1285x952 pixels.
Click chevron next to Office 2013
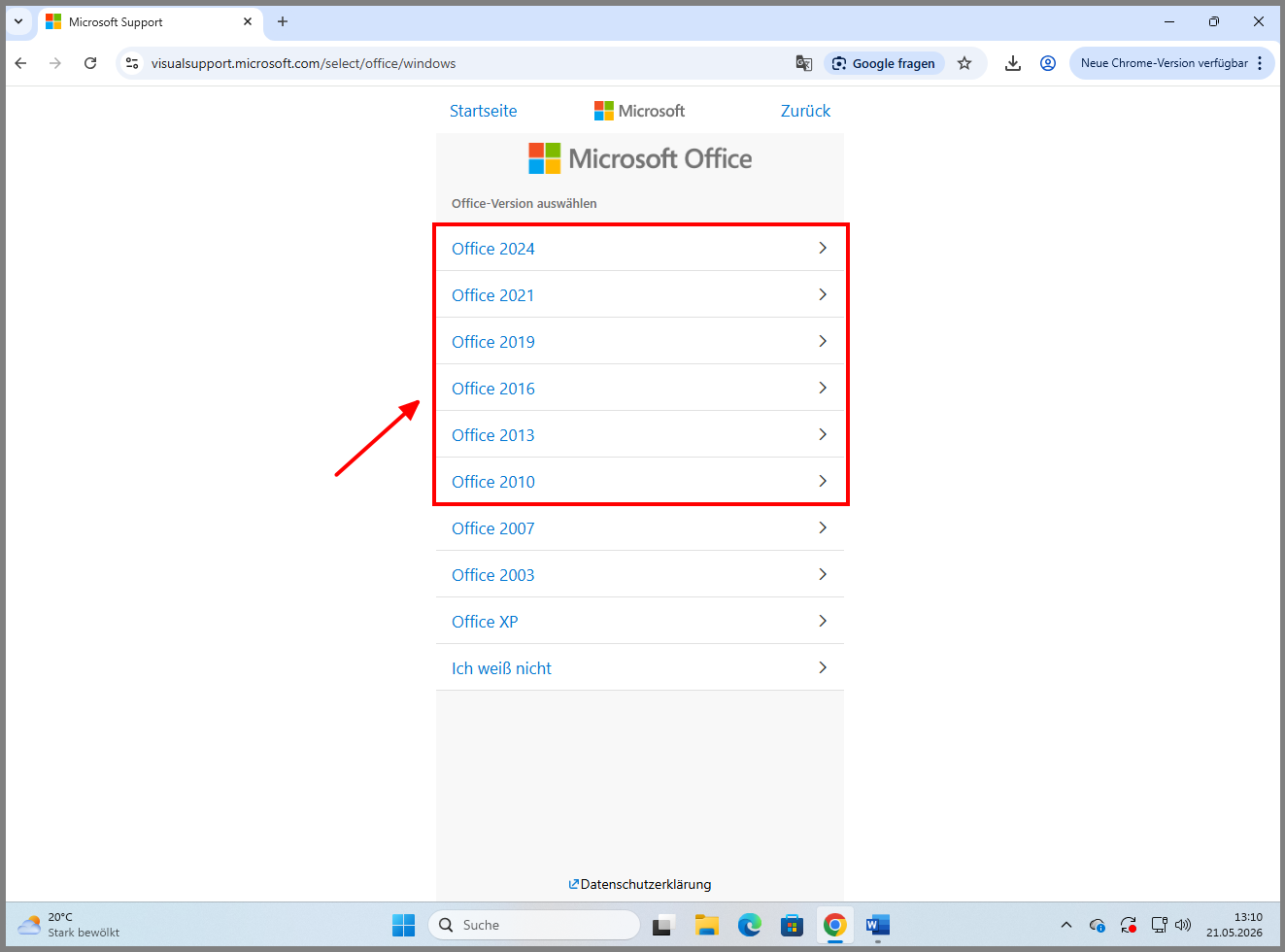[x=823, y=434]
